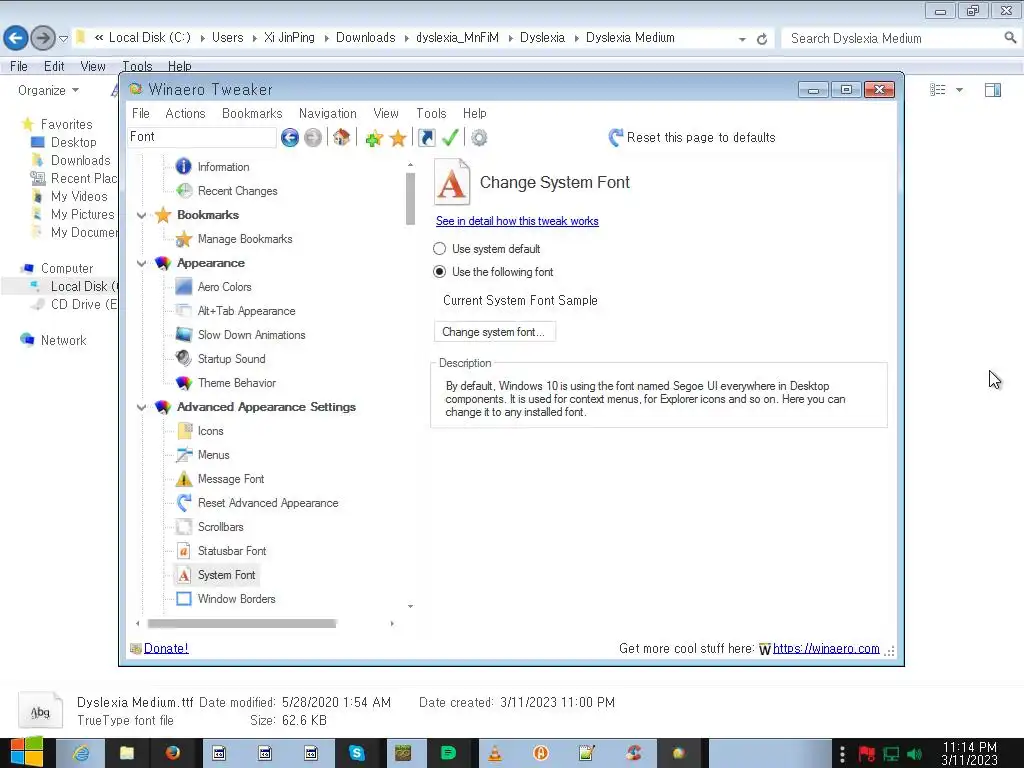Open File menu in Winaero Tweaker

140,113
